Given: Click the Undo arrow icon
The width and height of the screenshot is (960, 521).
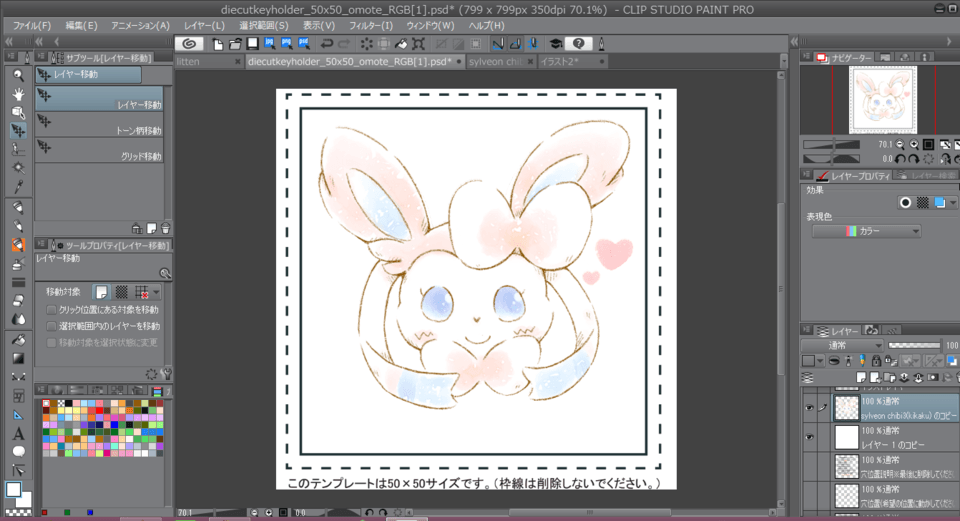Looking at the screenshot, I should [x=326, y=44].
